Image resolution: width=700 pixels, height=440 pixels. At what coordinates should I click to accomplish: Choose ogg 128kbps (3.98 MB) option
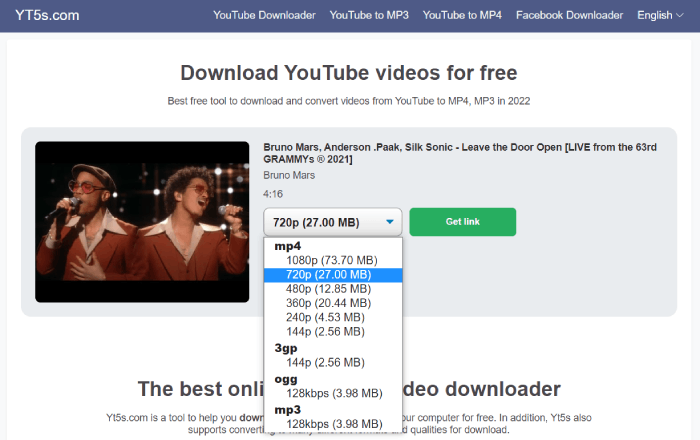point(333,393)
